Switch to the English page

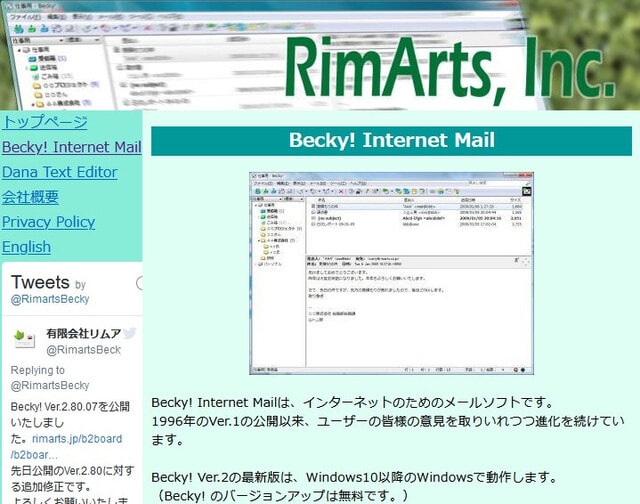pyautogui.click(x=27, y=247)
